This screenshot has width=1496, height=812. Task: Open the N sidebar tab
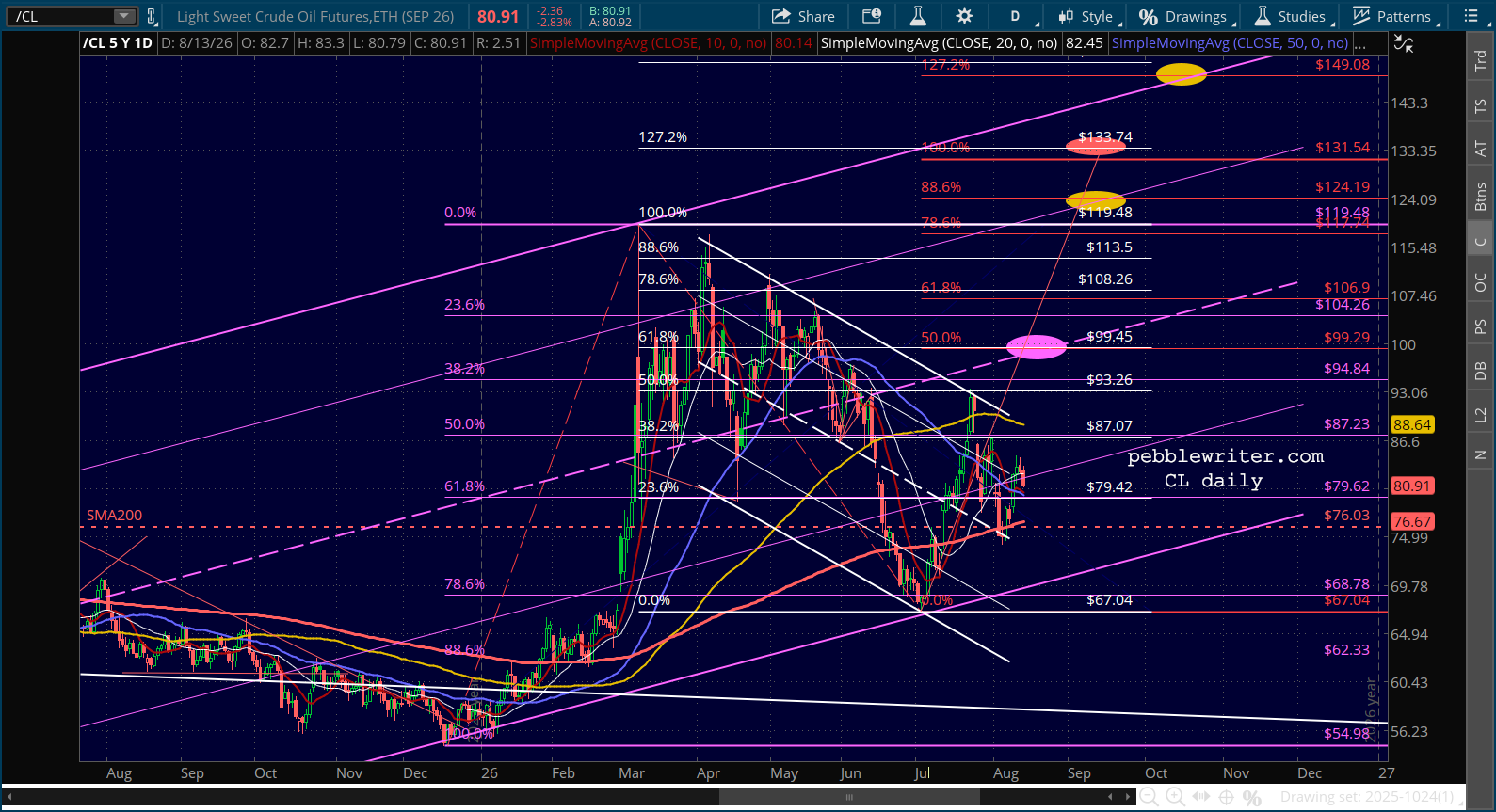tap(1481, 455)
